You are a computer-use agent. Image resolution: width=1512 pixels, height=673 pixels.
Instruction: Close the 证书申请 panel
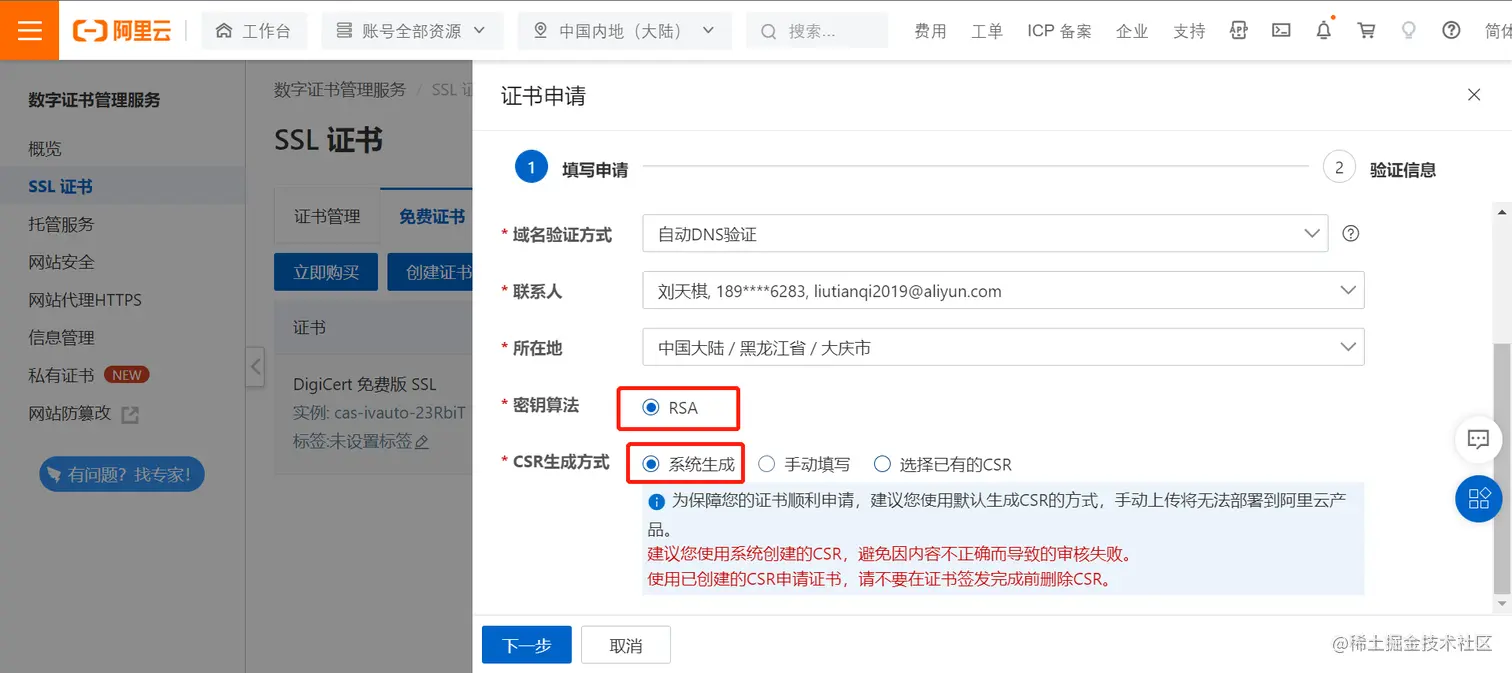coord(1474,95)
